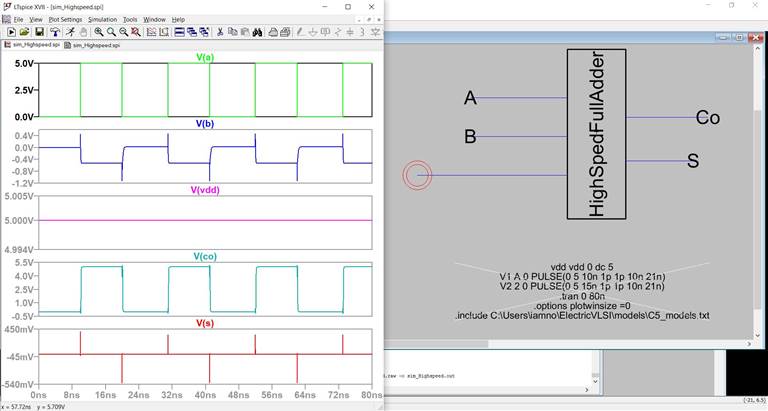Open the Control Panel hammer icon

pyautogui.click(x=55, y=32)
